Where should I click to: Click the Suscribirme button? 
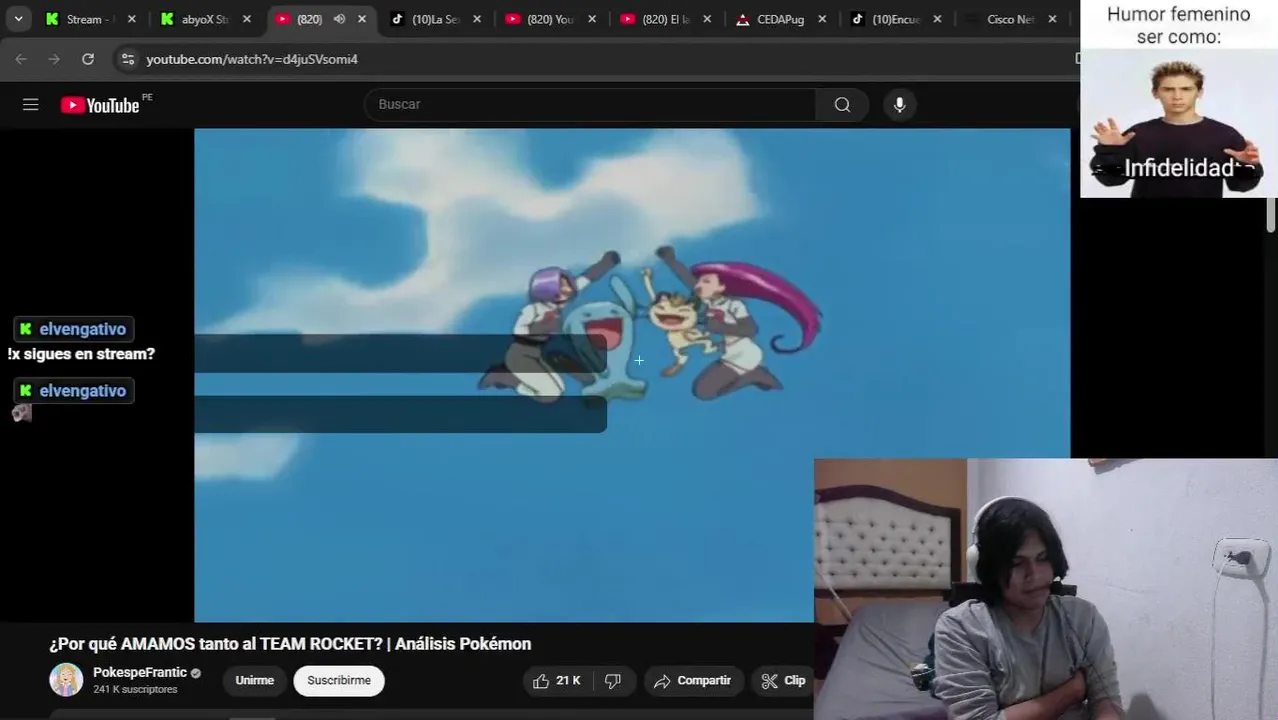pos(339,680)
